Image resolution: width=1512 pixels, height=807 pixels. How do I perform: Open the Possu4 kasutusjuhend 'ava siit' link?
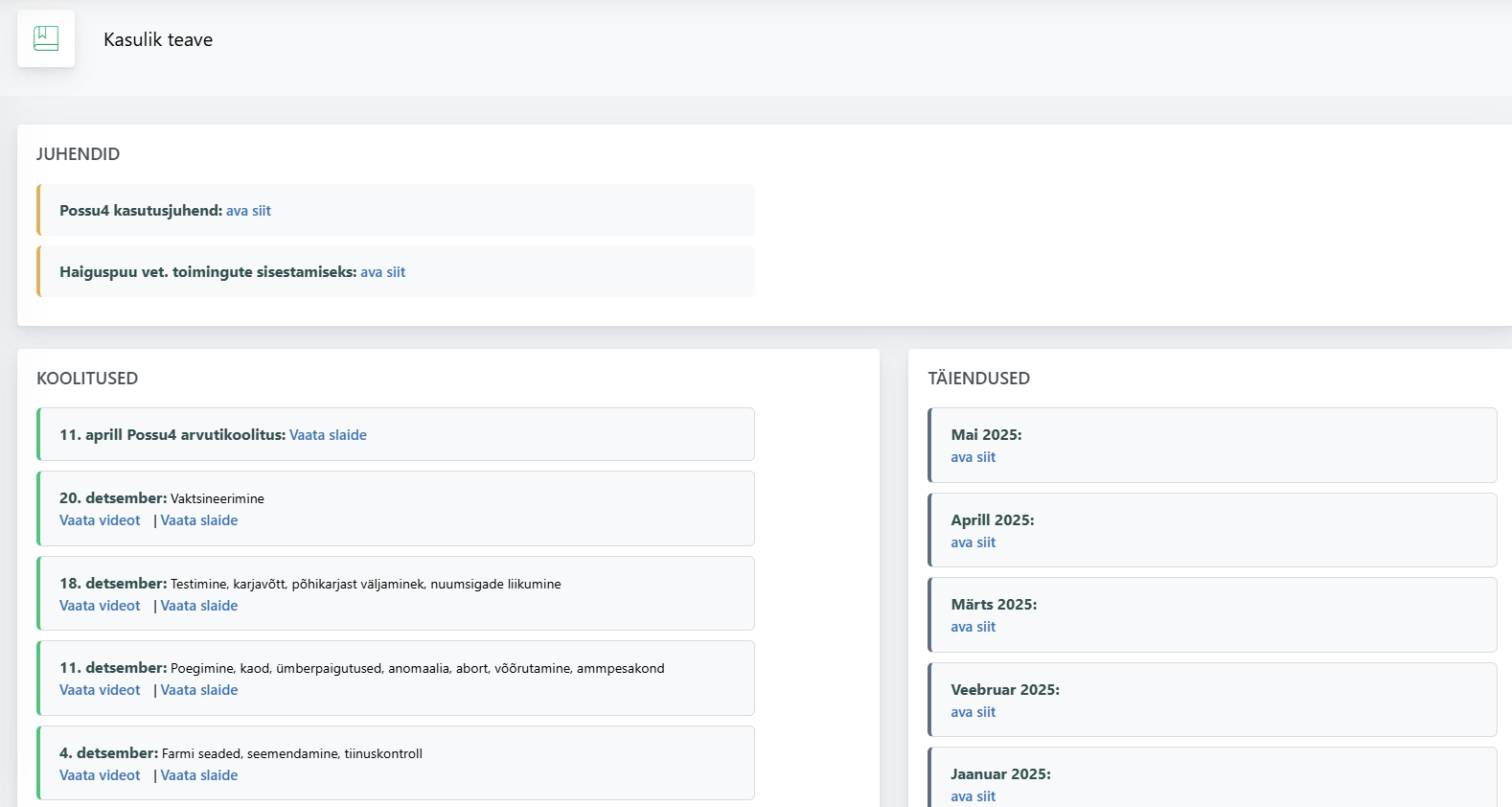(x=248, y=211)
